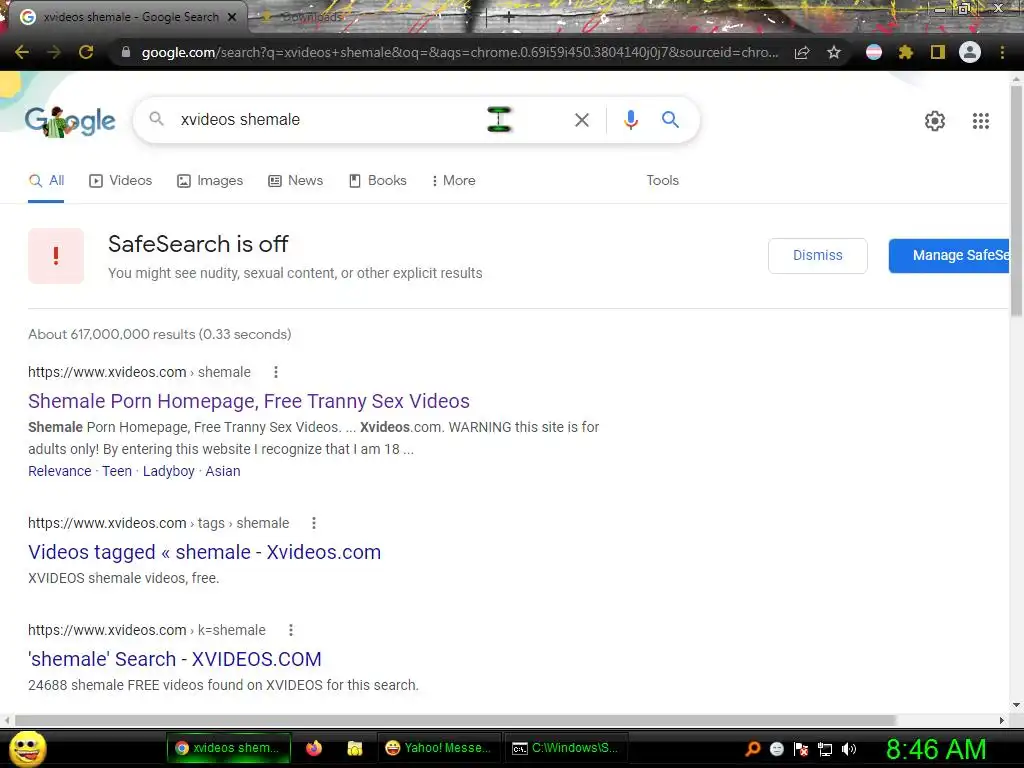Clear the search box with the X icon
Screen dimensions: 1024x768
[582, 120]
